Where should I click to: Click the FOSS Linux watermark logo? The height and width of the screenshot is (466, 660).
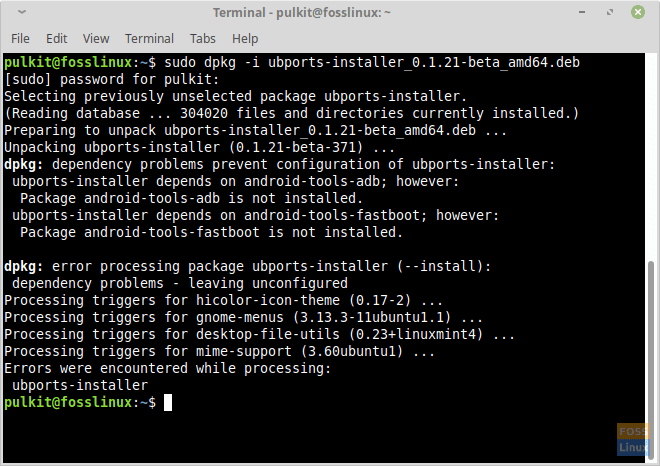click(631, 437)
